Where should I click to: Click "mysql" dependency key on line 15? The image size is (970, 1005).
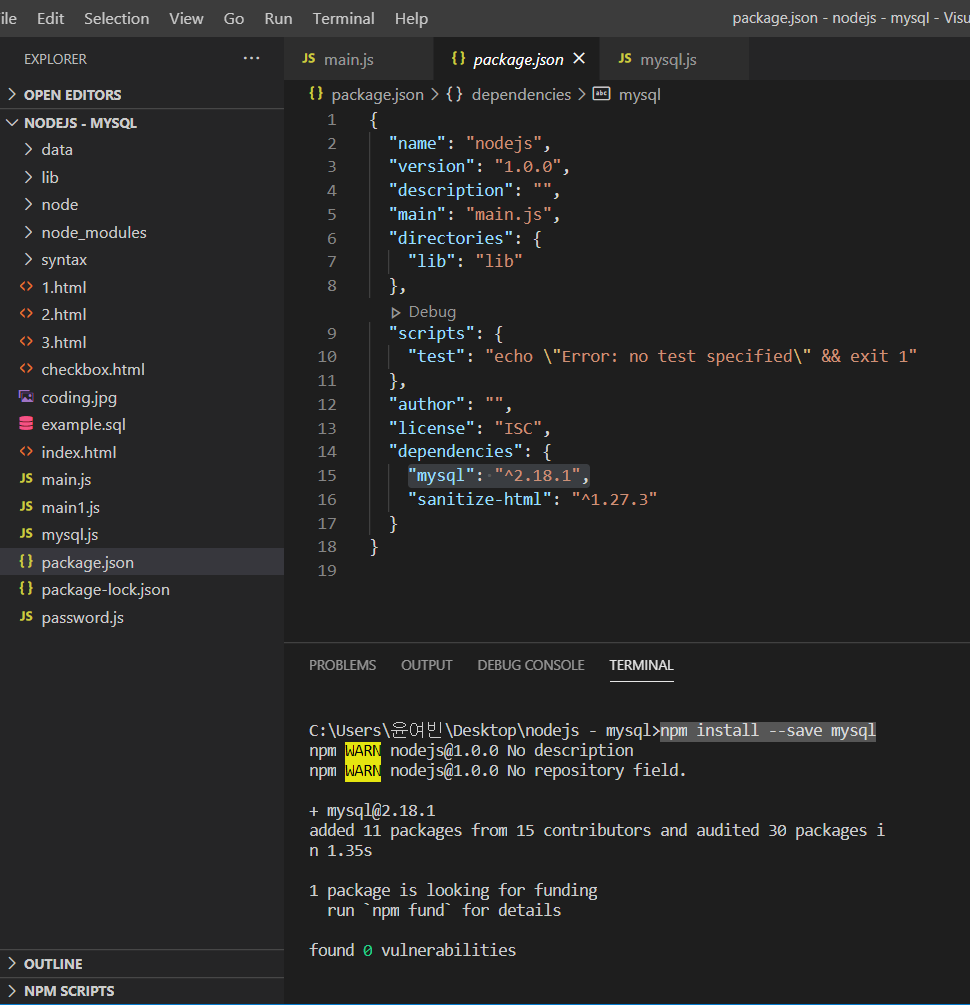[441, 476]
